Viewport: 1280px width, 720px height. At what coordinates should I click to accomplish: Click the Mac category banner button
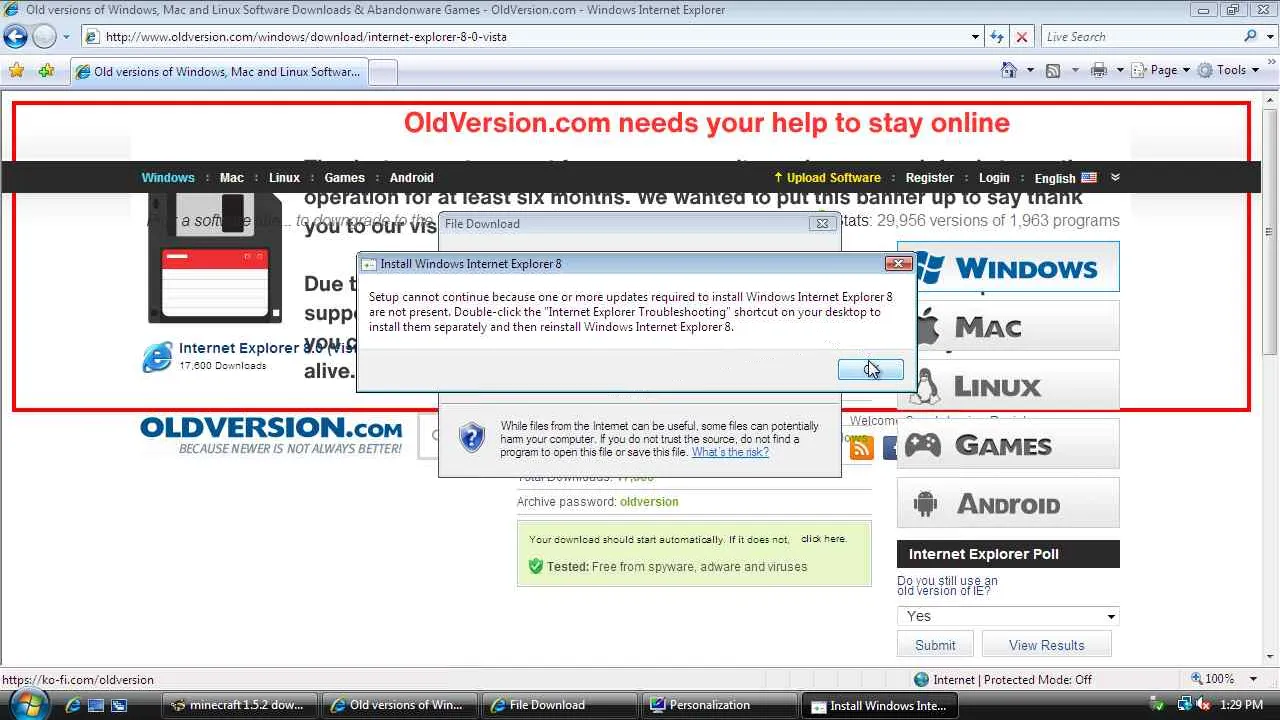[x=1008, y=326]
